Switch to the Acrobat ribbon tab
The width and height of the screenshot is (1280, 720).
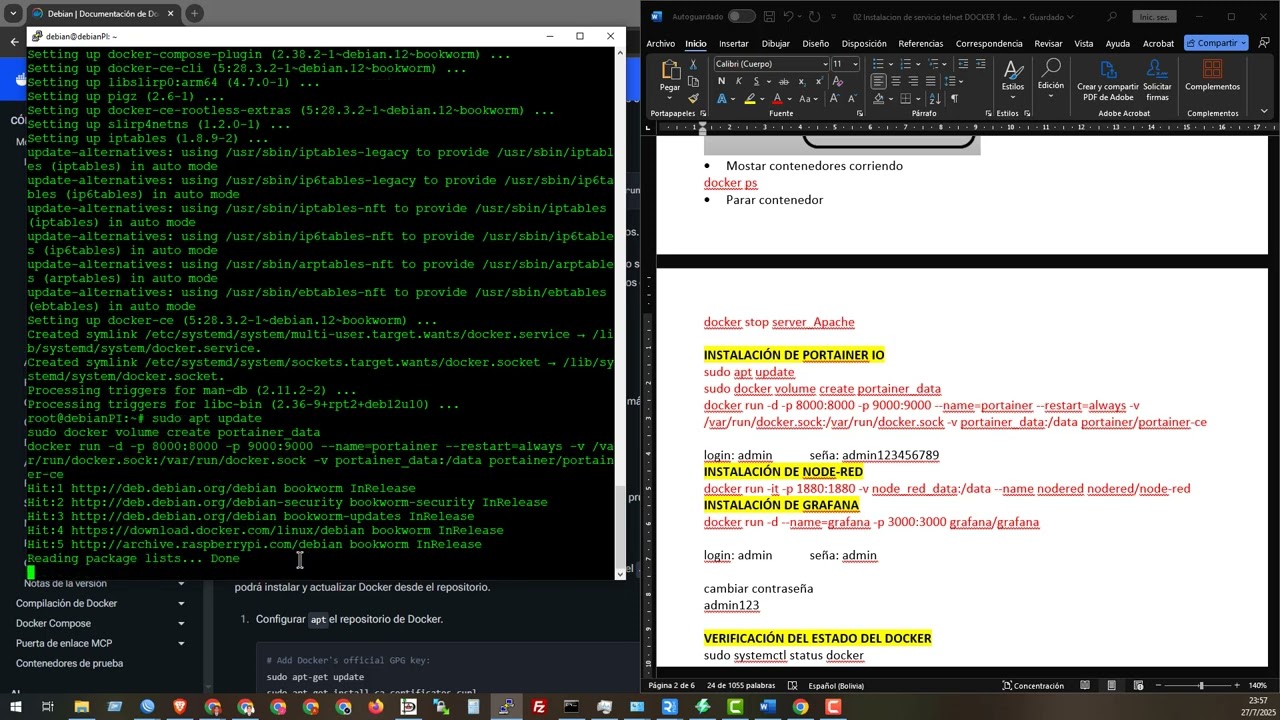[x=1158, y=43]
